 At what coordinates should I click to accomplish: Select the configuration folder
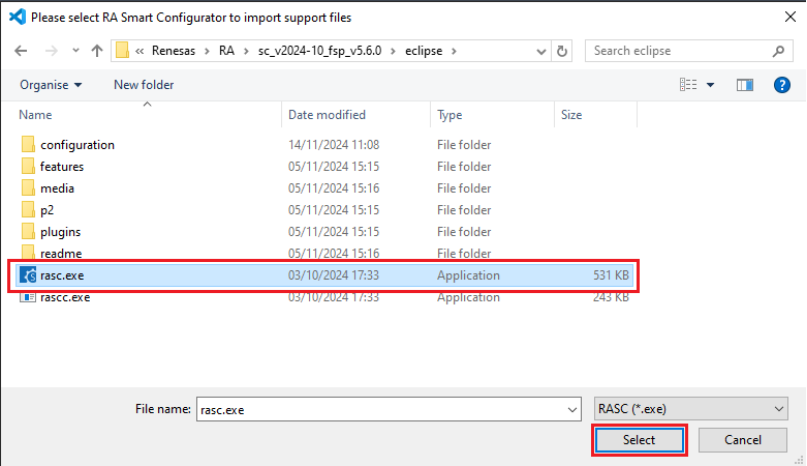pyautogui.click(x=77, y=145)
